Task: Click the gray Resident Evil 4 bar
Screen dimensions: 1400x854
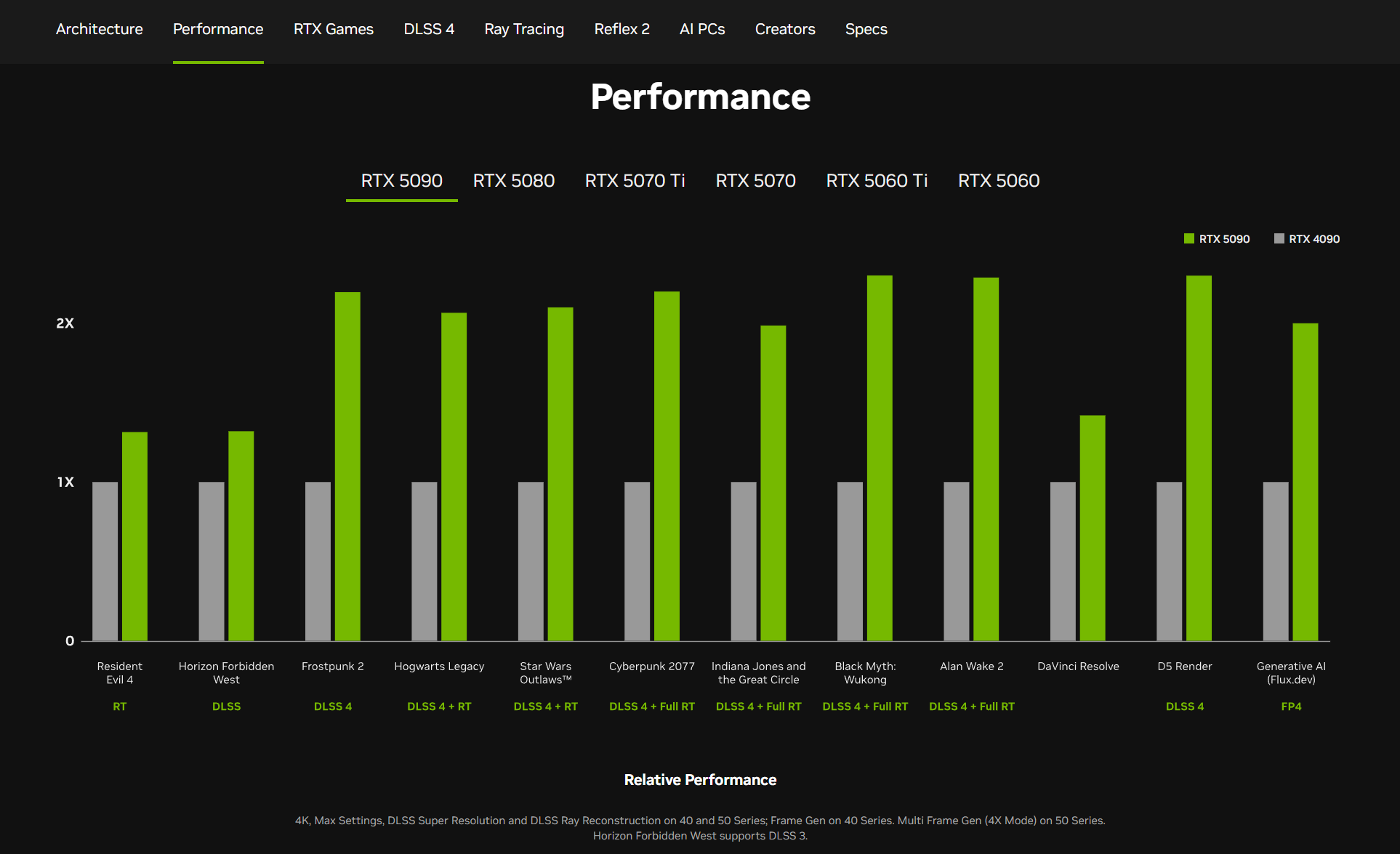Action: tap(105, 560)
